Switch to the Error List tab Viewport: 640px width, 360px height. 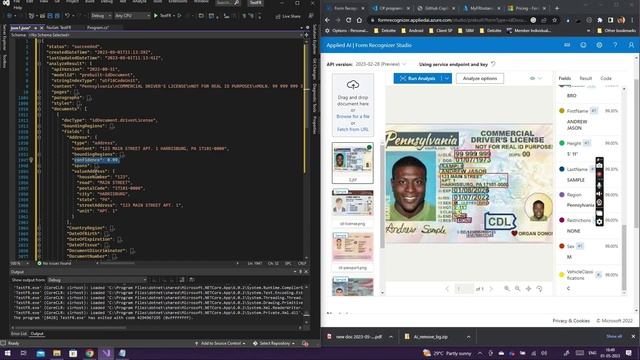coord(18,334)
